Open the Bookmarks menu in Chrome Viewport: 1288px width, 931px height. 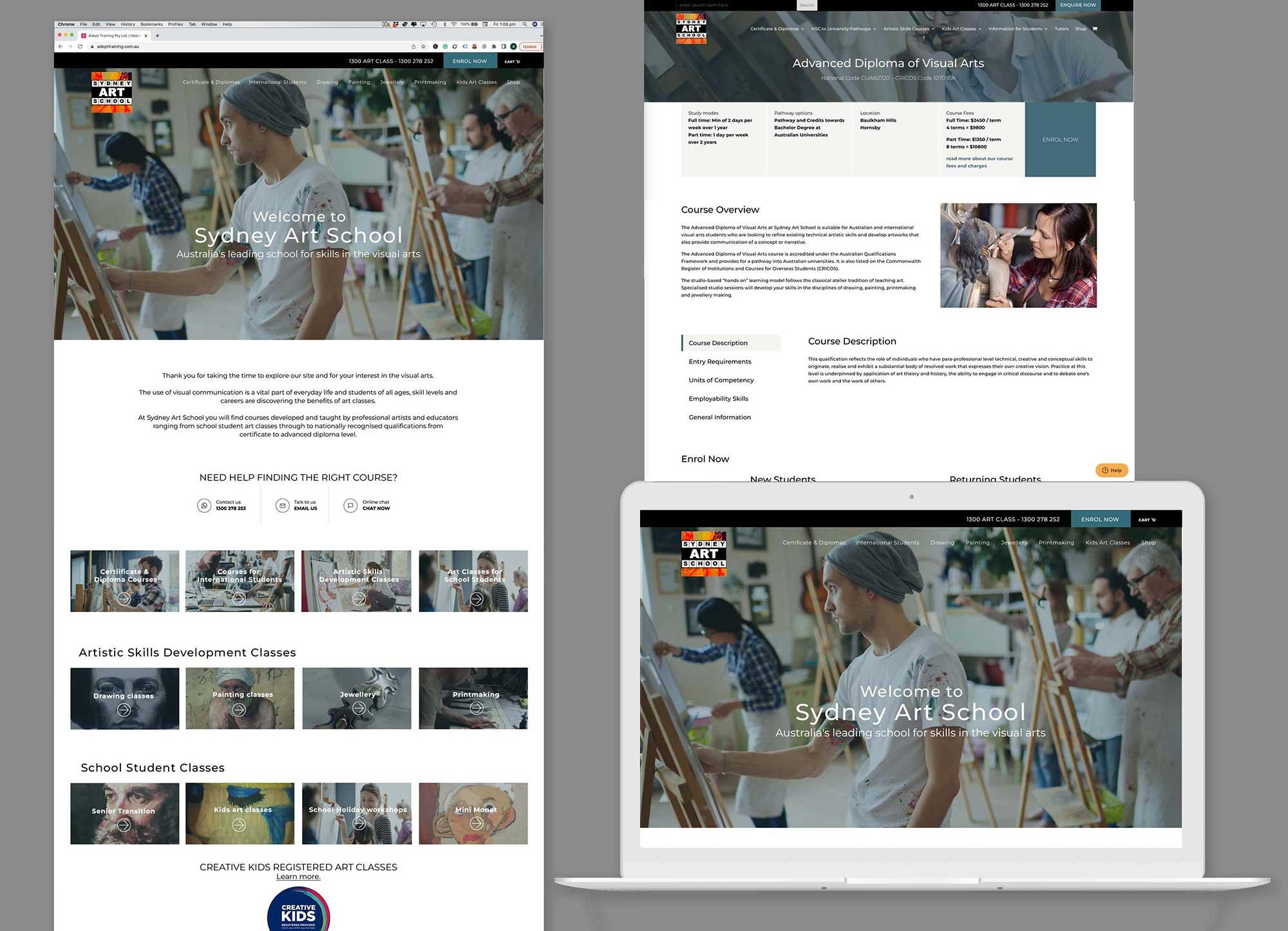pos(151,24)
